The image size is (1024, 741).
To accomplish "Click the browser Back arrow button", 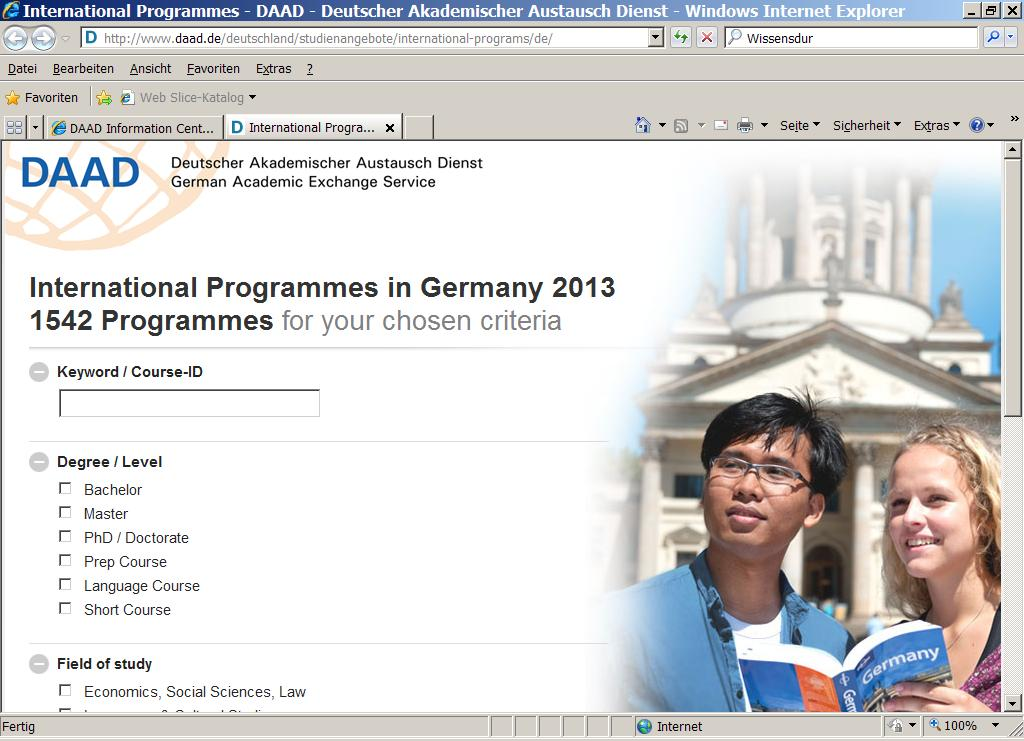I will 15,39.
